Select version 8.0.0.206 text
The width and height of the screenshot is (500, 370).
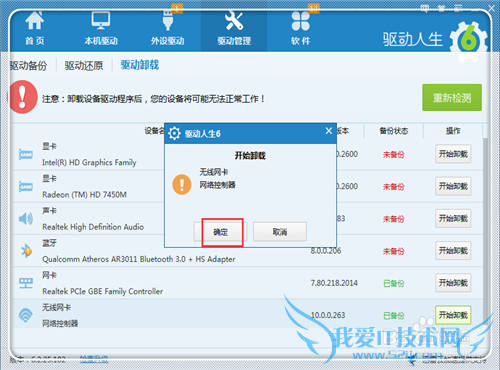point(326,251)
